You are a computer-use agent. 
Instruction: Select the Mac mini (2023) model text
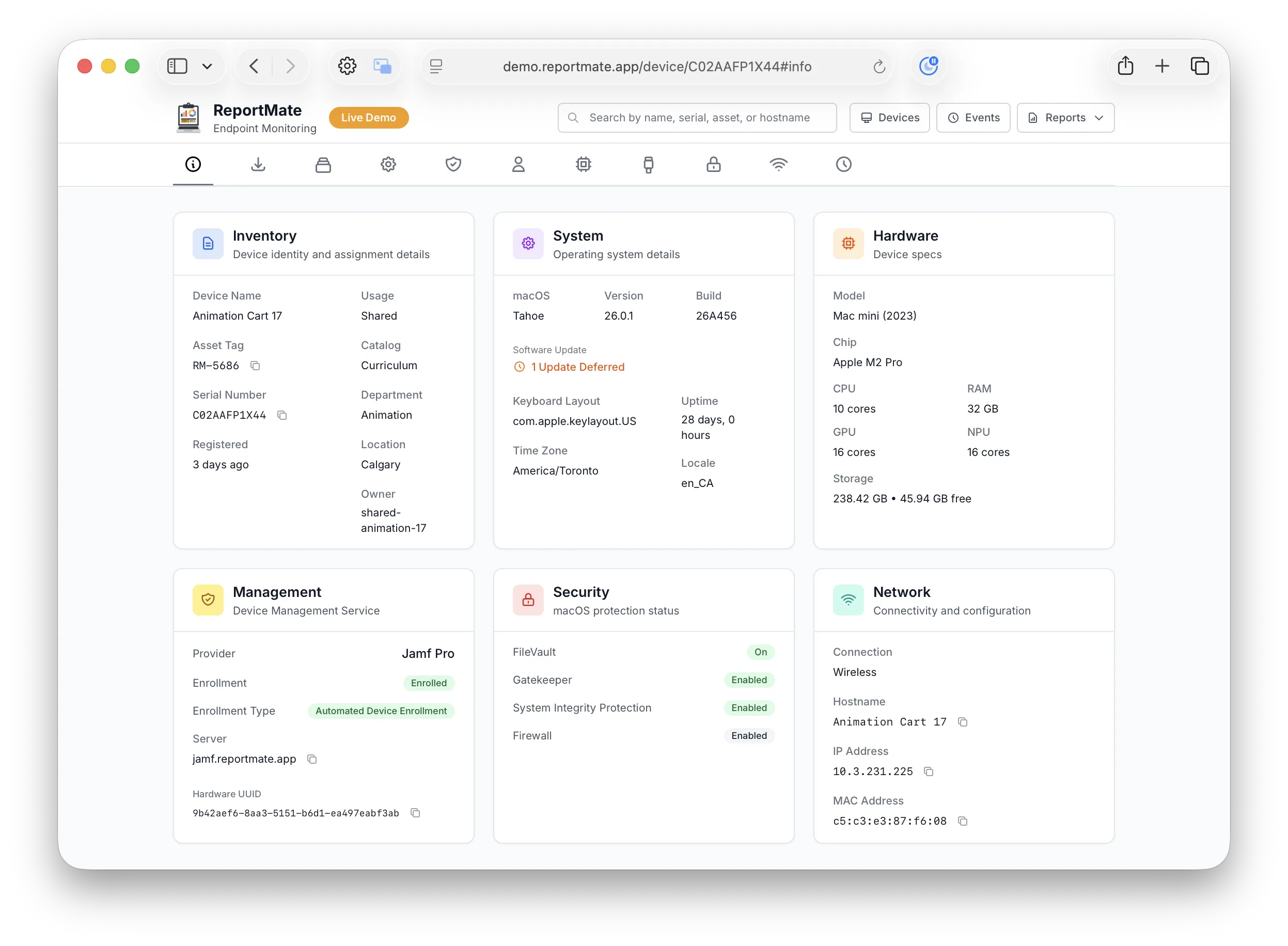[874, 316]
